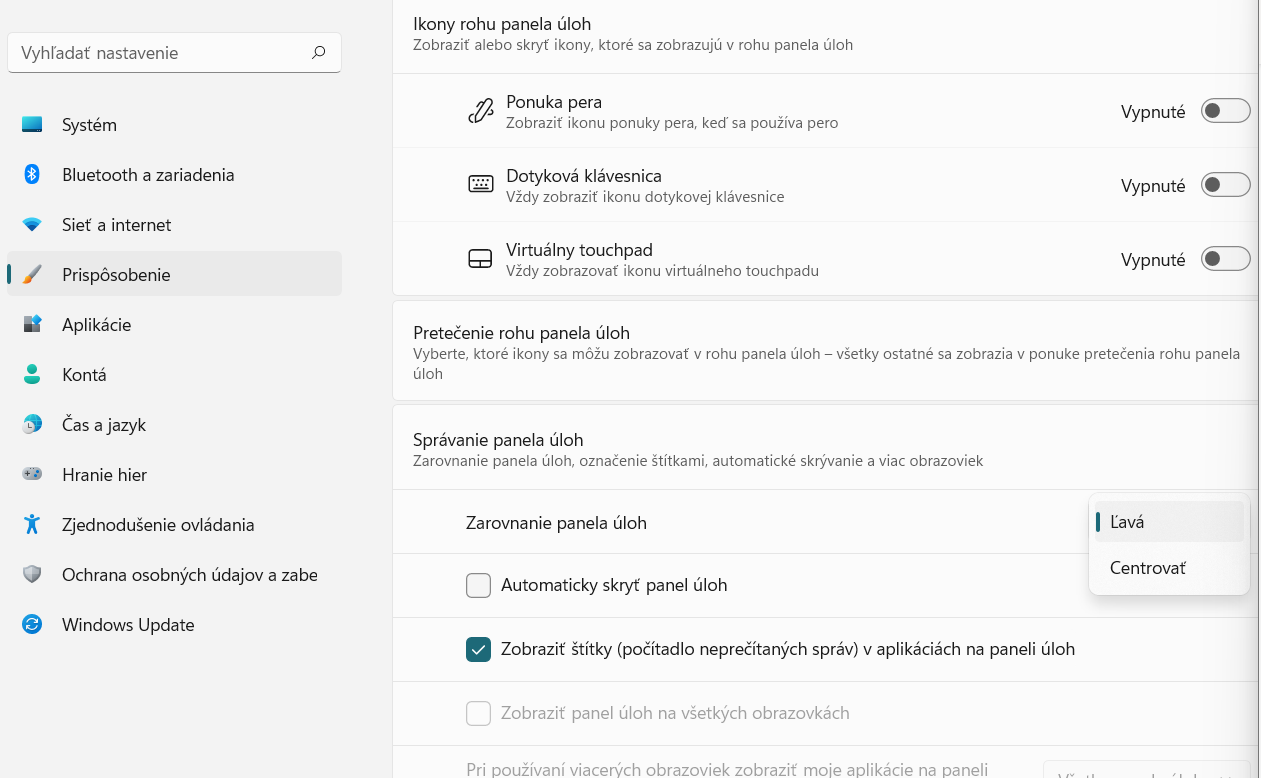Open Zjednodušenie ovládania settings page
The image size is (1261, 778).
[x=158, y=525]
